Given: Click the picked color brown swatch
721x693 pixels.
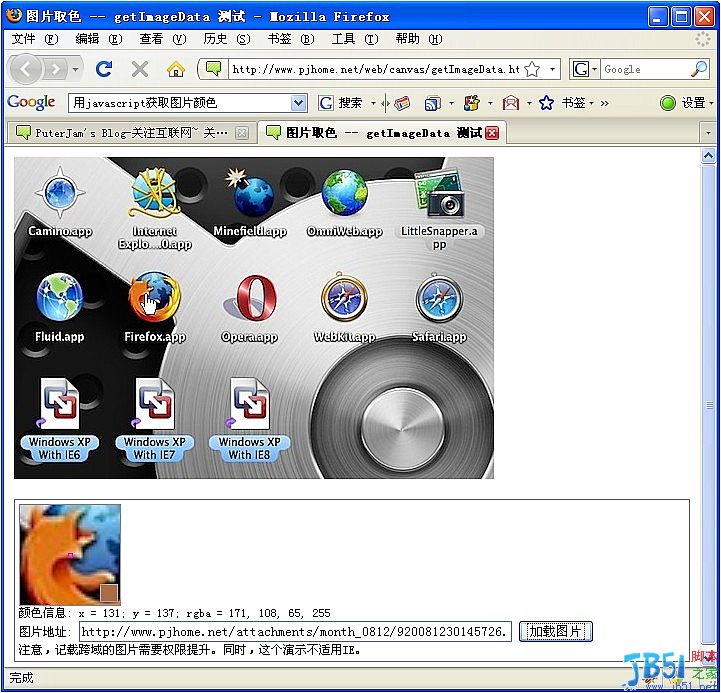Looking at the screenshot, I should (109, 595).
